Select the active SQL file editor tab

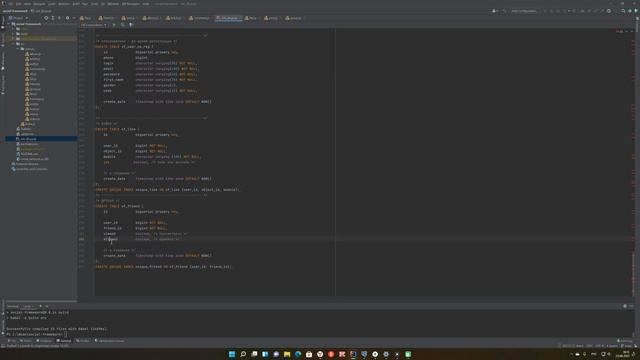coord(228,18)
